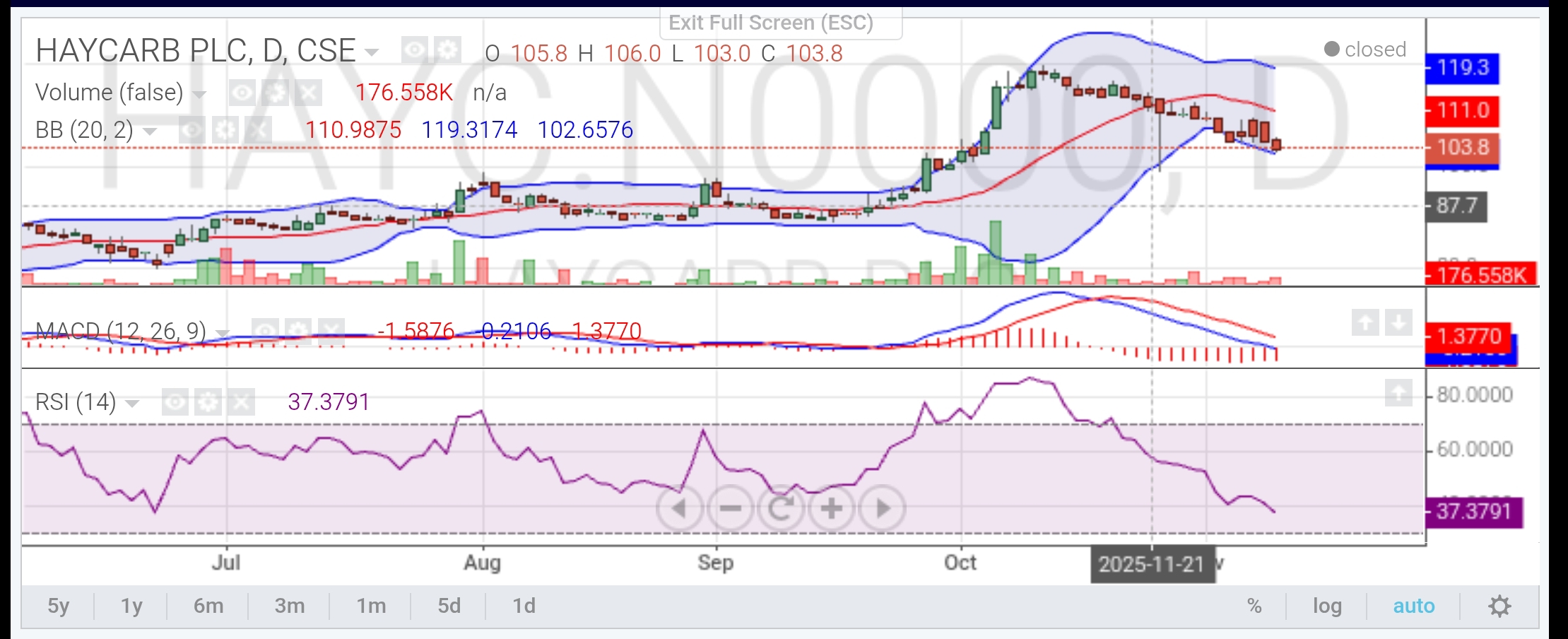Open Volume indicator settings gear
This screenshot has height=639, width=1568.
click(275, 93)
